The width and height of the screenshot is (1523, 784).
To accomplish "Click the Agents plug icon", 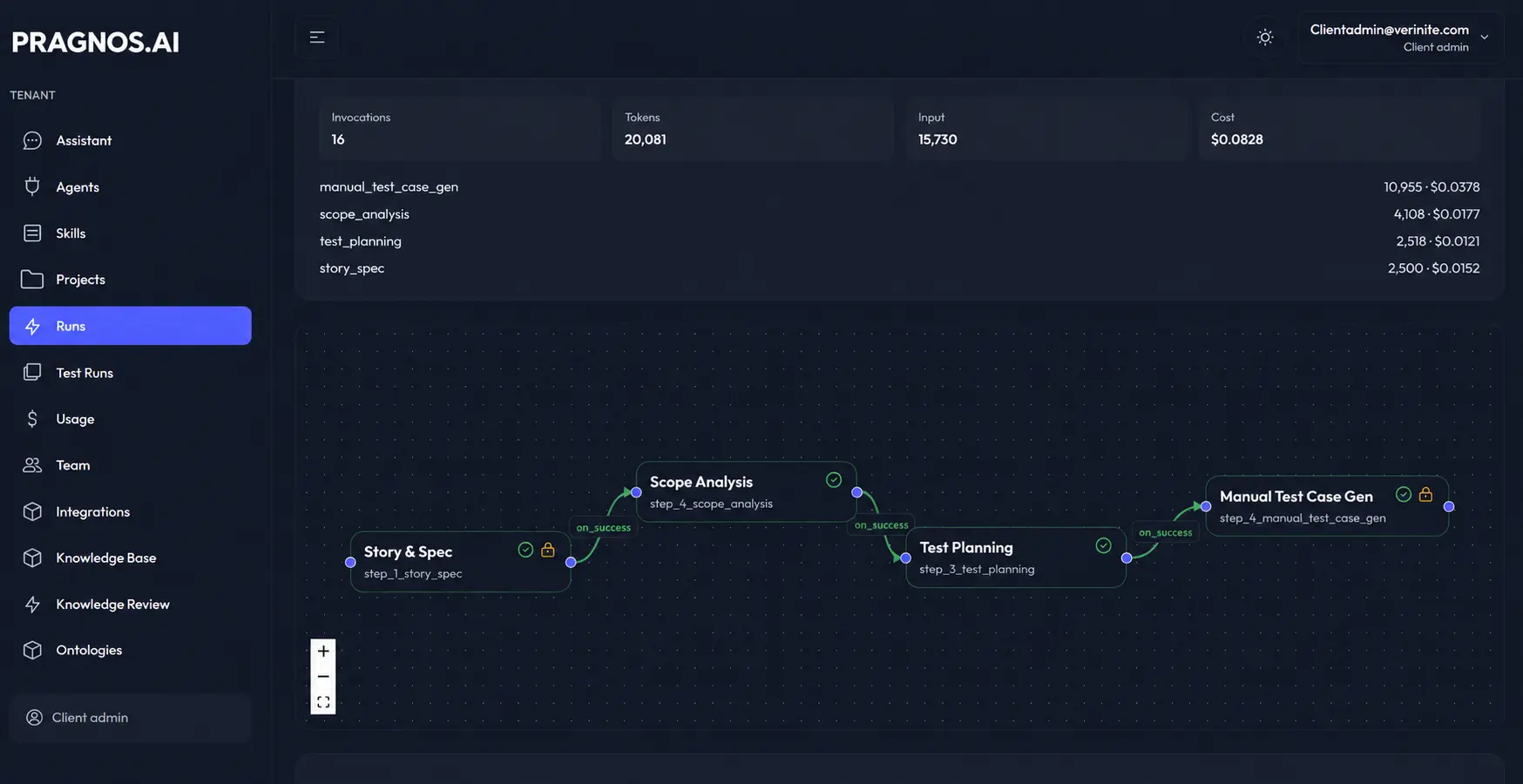I will [32, 186].
